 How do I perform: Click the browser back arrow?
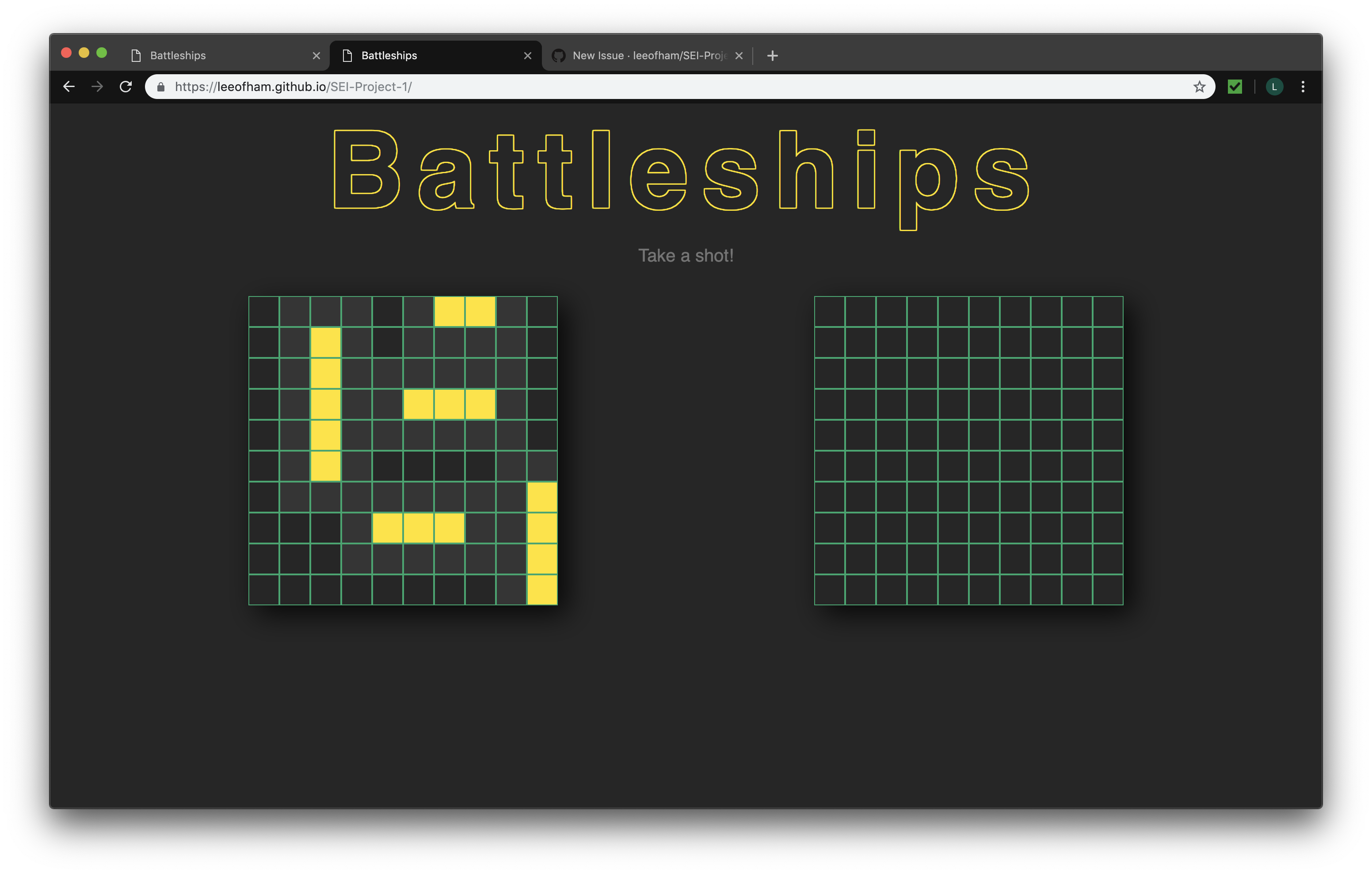pos(69,87)
